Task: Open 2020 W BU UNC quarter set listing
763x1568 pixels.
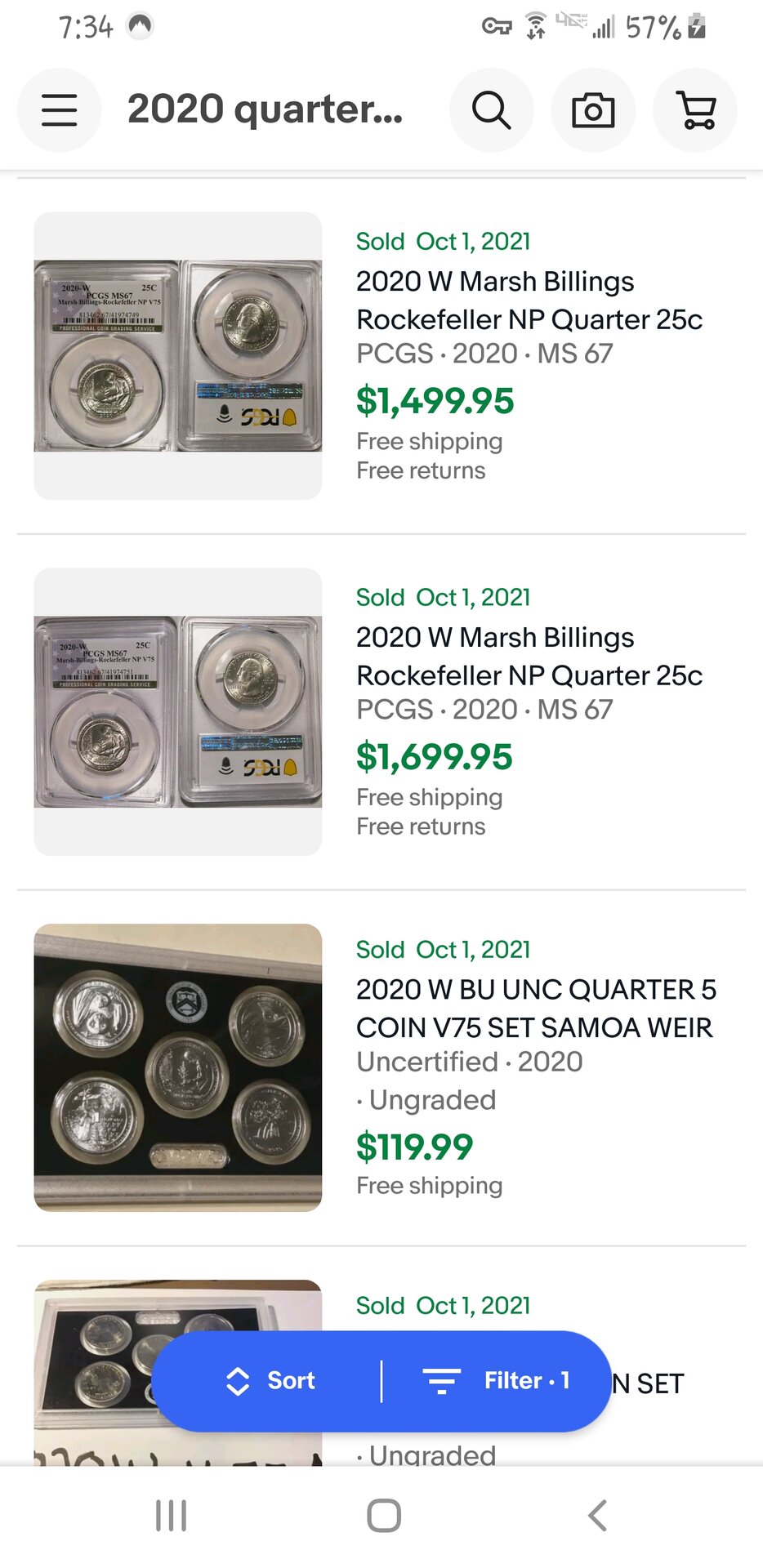Action: click(x=535, y=1008)
